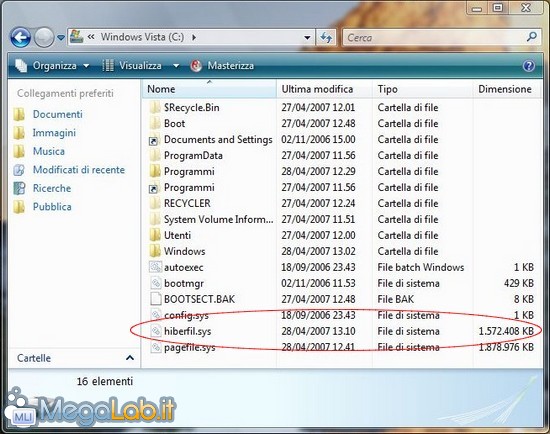Open the Visualizza dropdown arrow
The image size is (550, 434).
pos(176,66)
